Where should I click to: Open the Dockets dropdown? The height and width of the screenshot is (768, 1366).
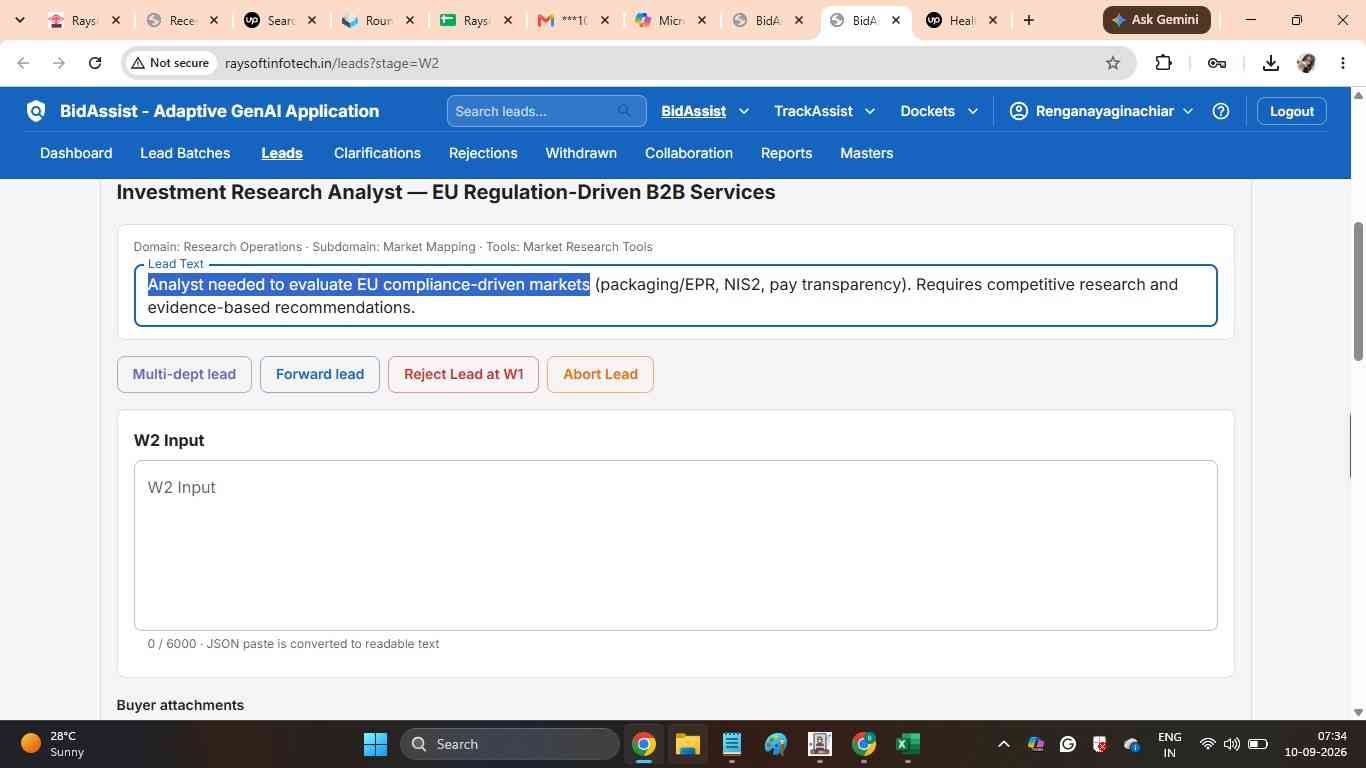coord(939,111)
